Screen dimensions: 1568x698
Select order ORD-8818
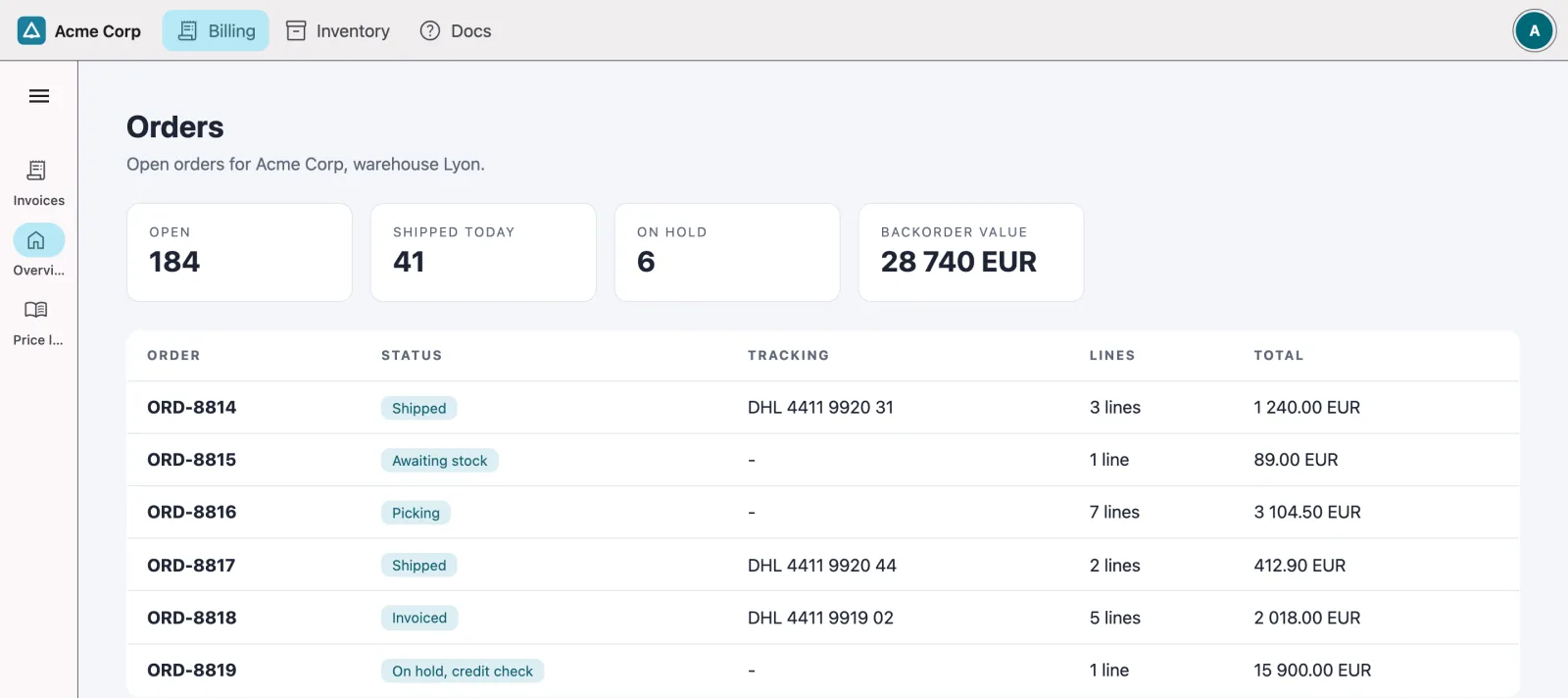click(x=192, y=618)
